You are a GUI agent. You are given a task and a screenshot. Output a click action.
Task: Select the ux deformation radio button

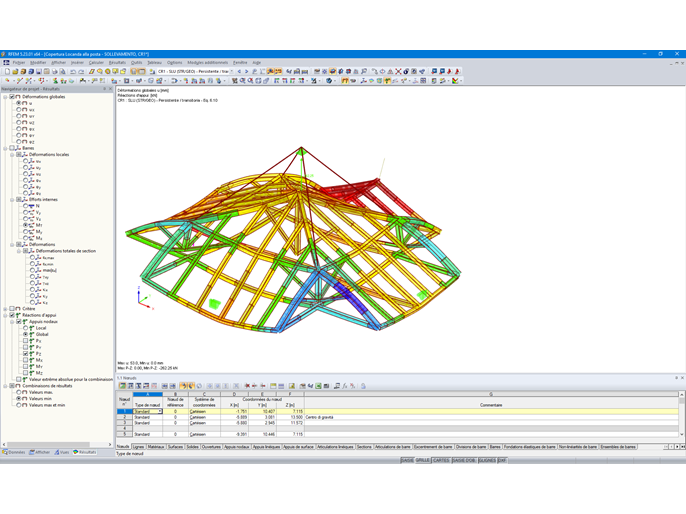[x=19, y=110]
